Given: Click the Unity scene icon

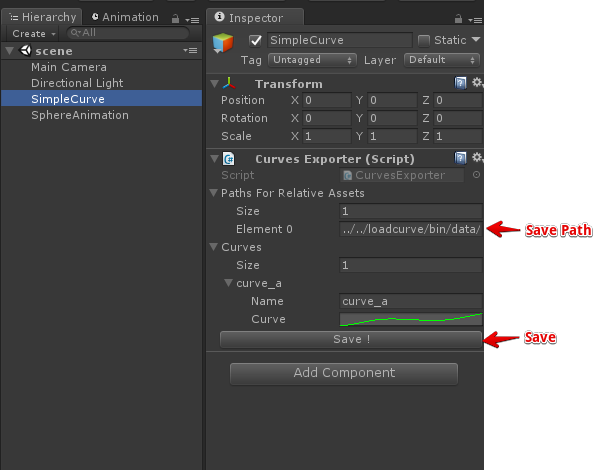Looking at the screenshot, I should (x=25, y=50).
